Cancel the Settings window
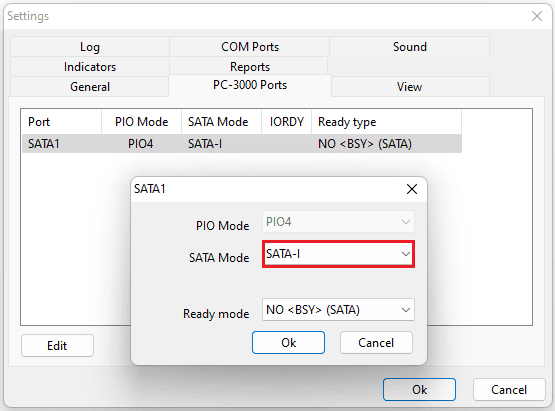The height and width of the screenshot is (411, 555). click(509, 390)
